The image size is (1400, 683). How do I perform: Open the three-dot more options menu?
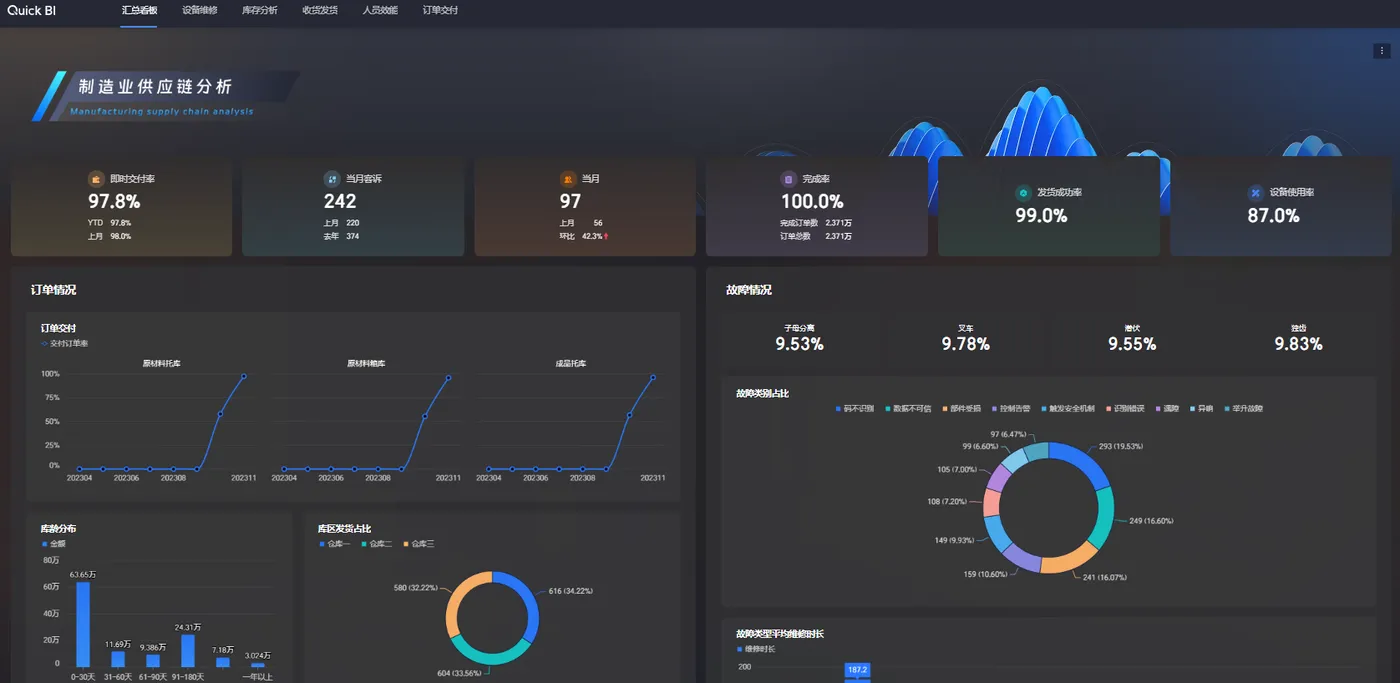1382,51
